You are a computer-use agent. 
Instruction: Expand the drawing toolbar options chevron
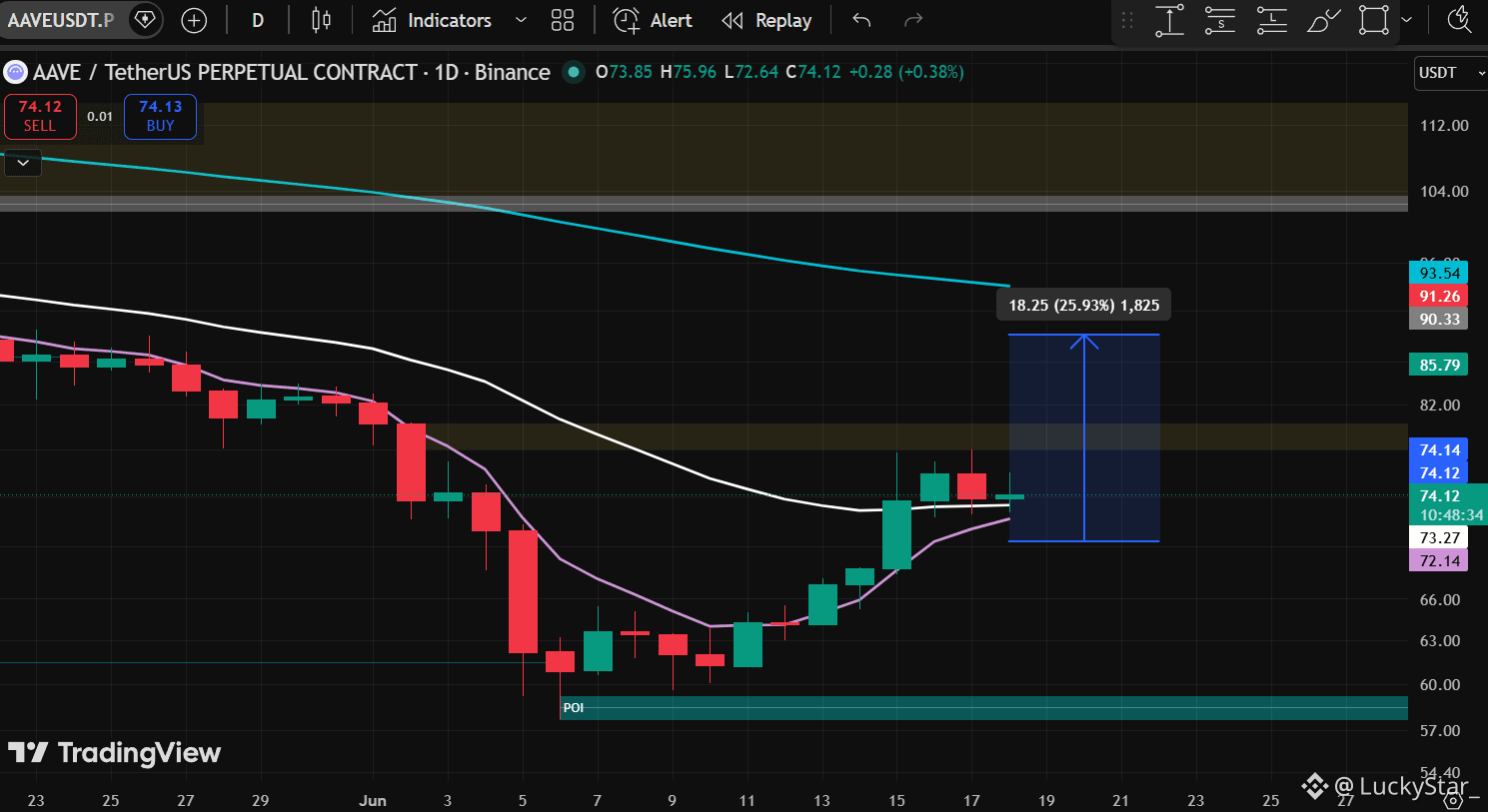coord(1406,20)
